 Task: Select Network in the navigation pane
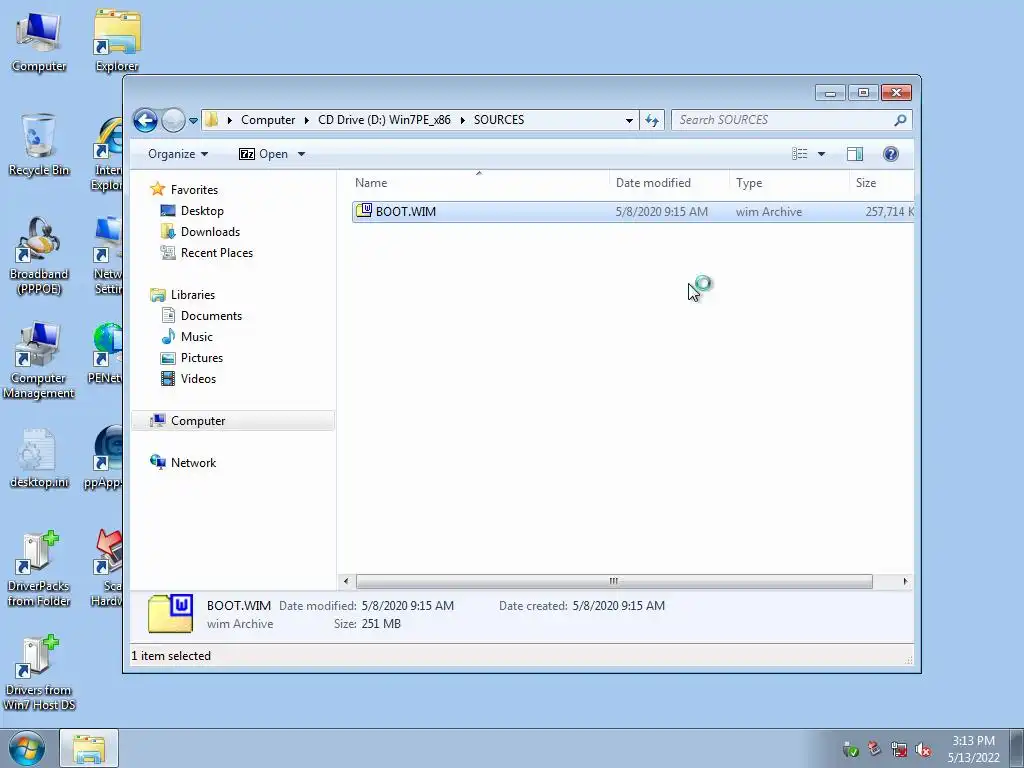click(x=193, y=462)
